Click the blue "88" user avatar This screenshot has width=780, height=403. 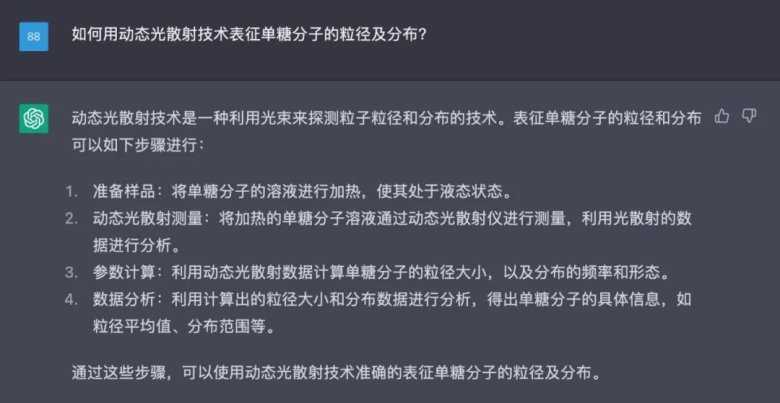[34, 36]
